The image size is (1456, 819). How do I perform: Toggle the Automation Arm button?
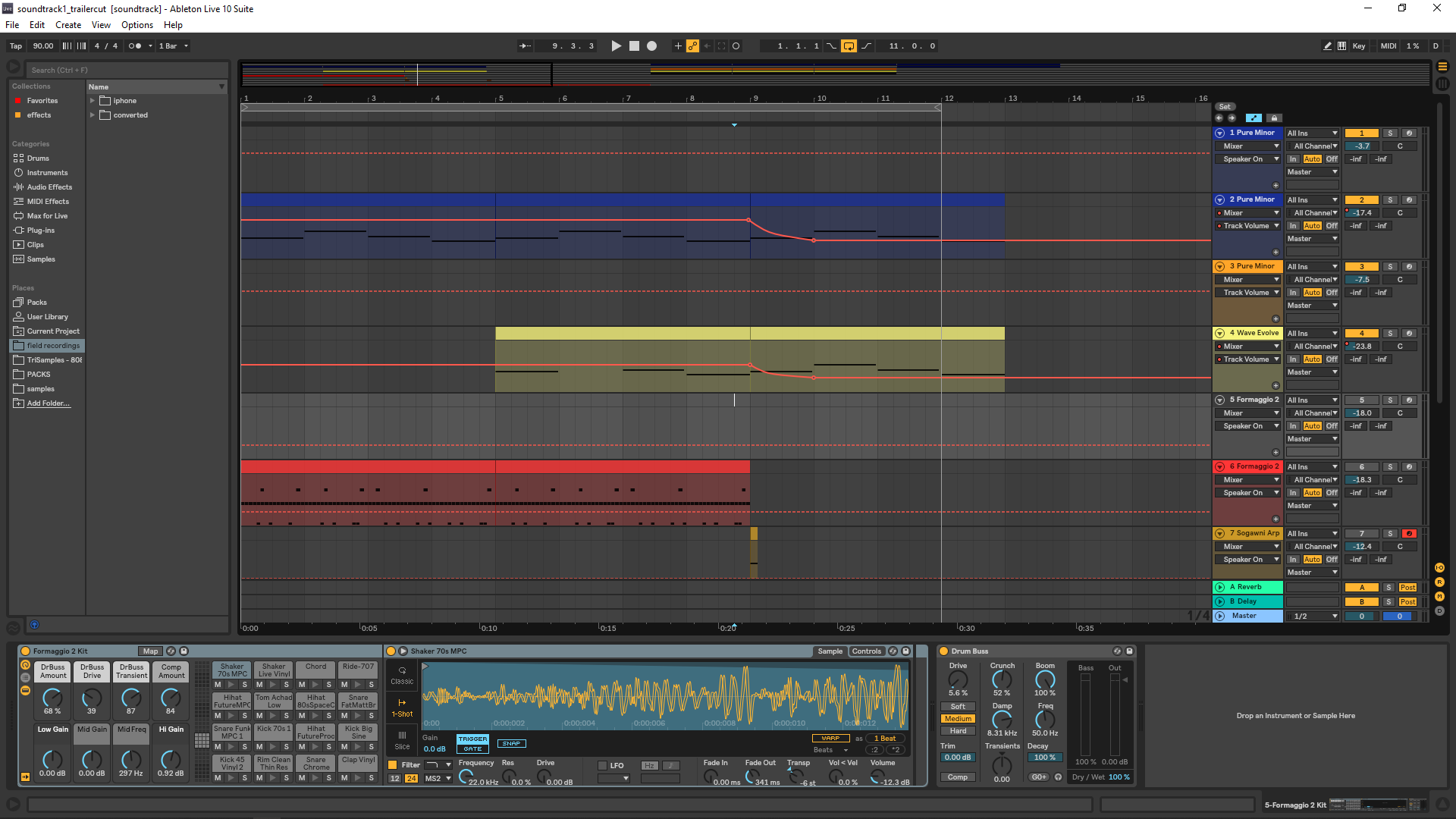pyautogui.click(x=692, y=46)
